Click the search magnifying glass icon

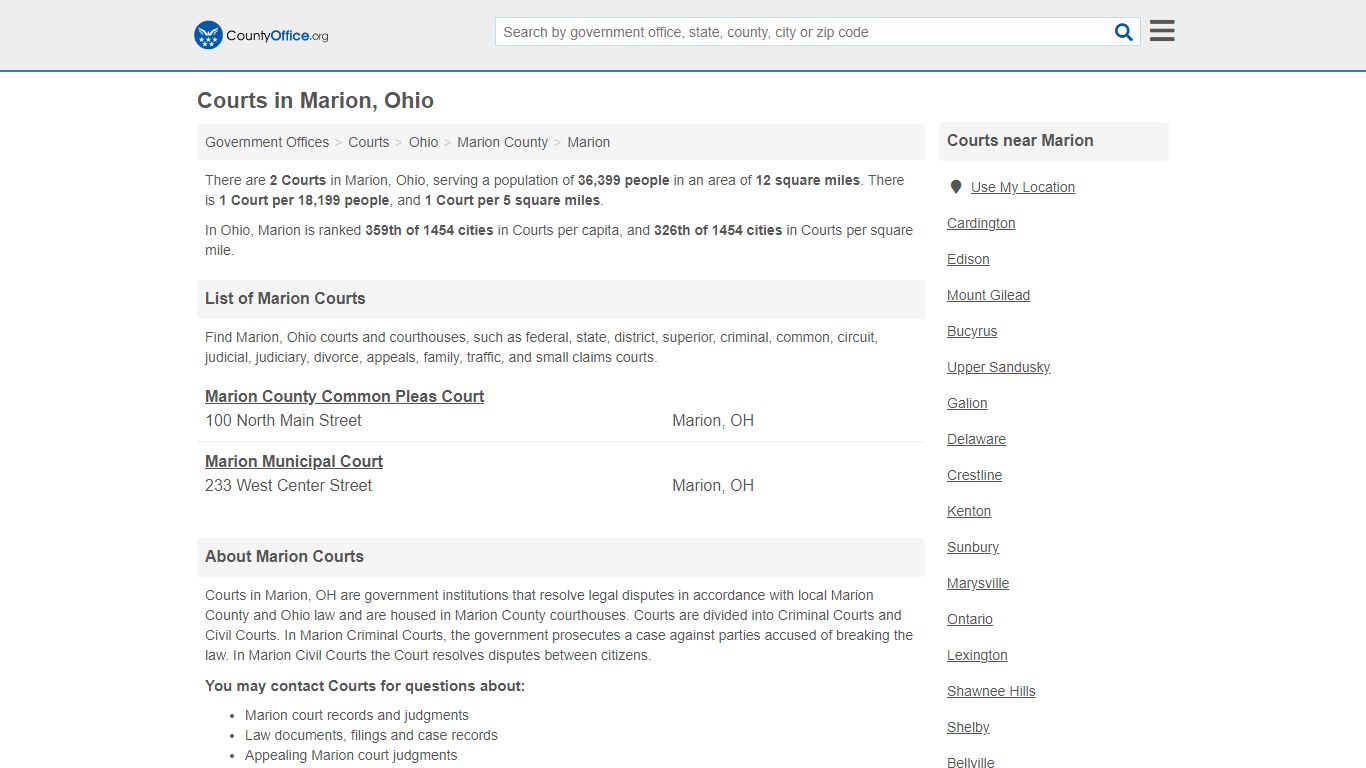[1122, 31]
